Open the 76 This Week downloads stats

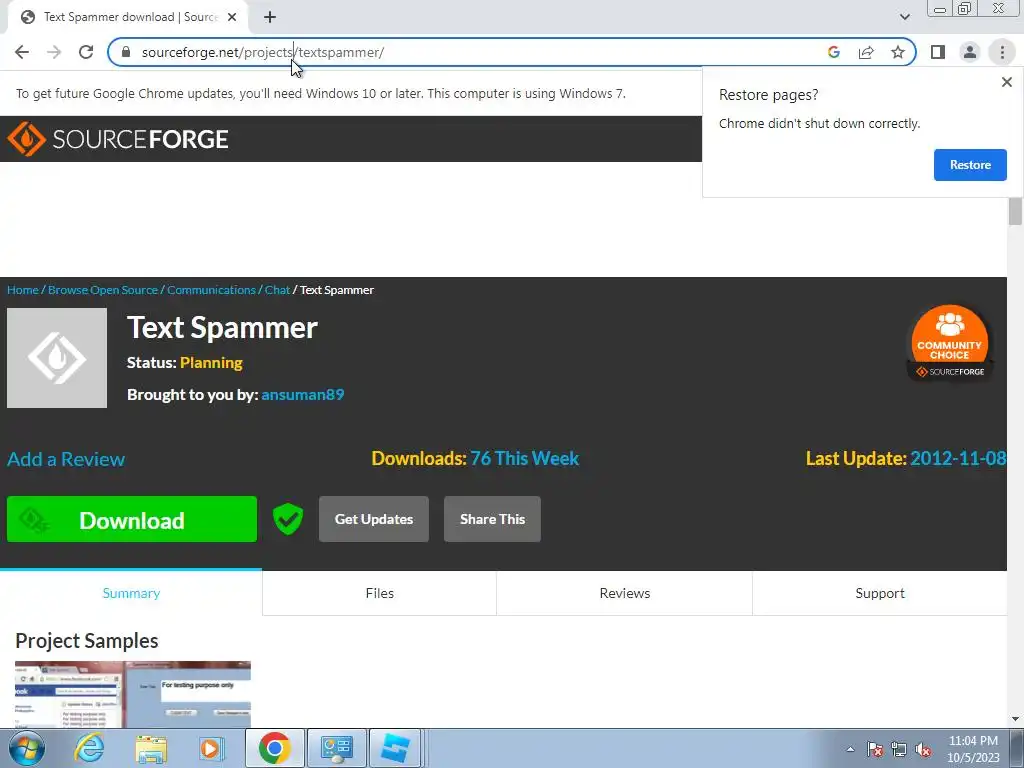coord(524,458)
